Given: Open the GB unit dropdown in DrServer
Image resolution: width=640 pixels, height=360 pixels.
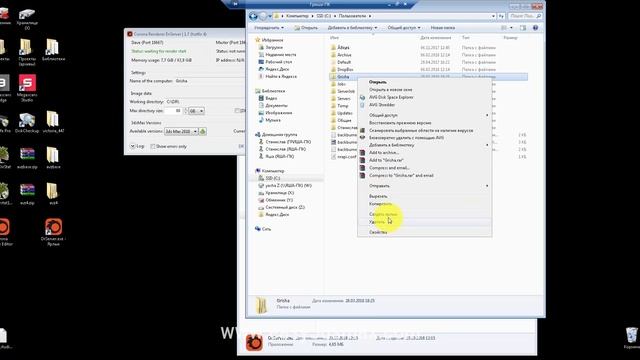Looking at the screenshot, I should click(196, 111).
